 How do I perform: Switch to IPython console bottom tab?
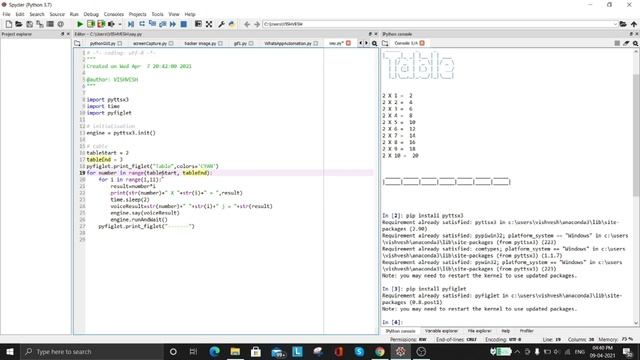pos(400,331)
